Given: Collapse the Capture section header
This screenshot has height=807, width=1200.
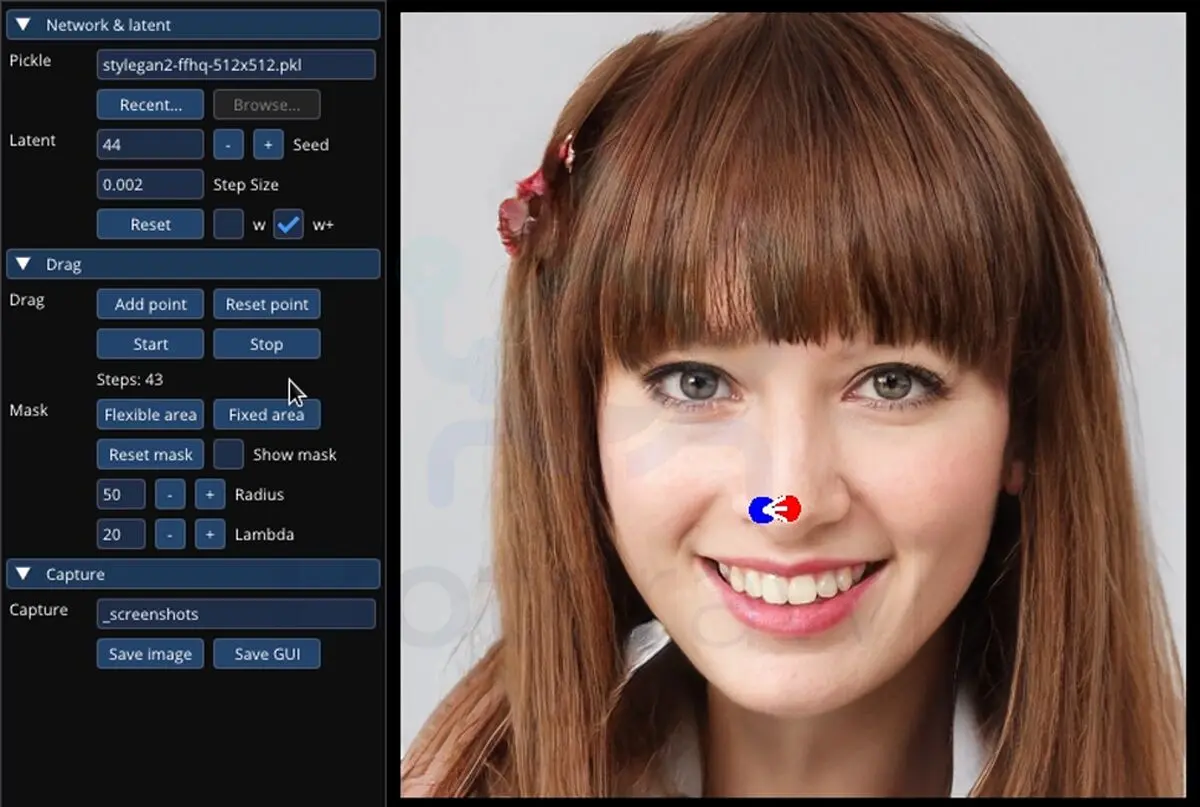Looking at the screenshot, I should click(194, 574).
